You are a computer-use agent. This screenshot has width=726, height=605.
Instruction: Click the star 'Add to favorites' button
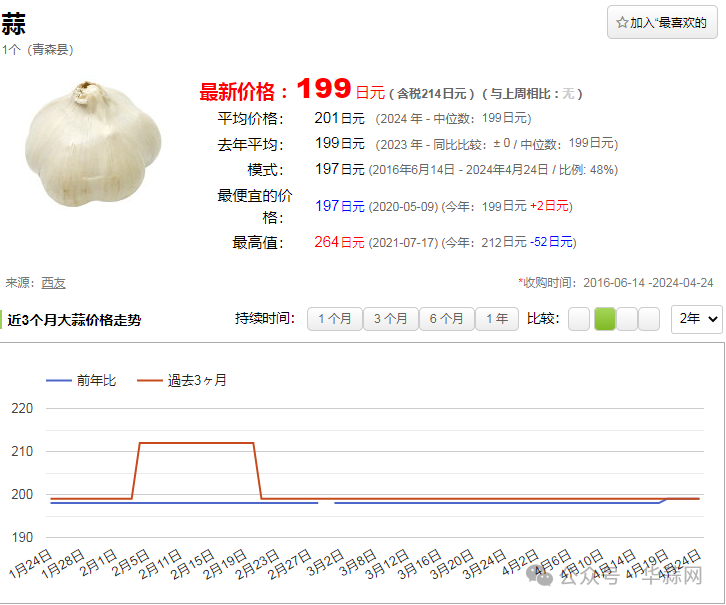click(662, 22)
